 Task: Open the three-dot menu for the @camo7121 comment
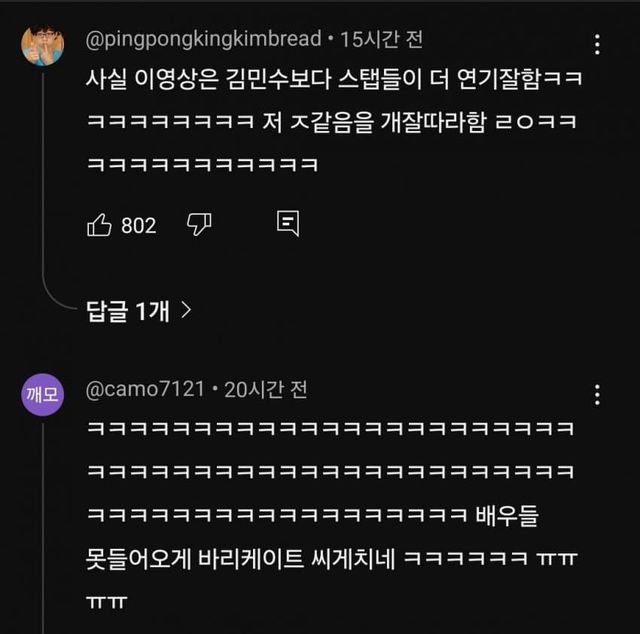pyautogui.click(x=597, y=394)
